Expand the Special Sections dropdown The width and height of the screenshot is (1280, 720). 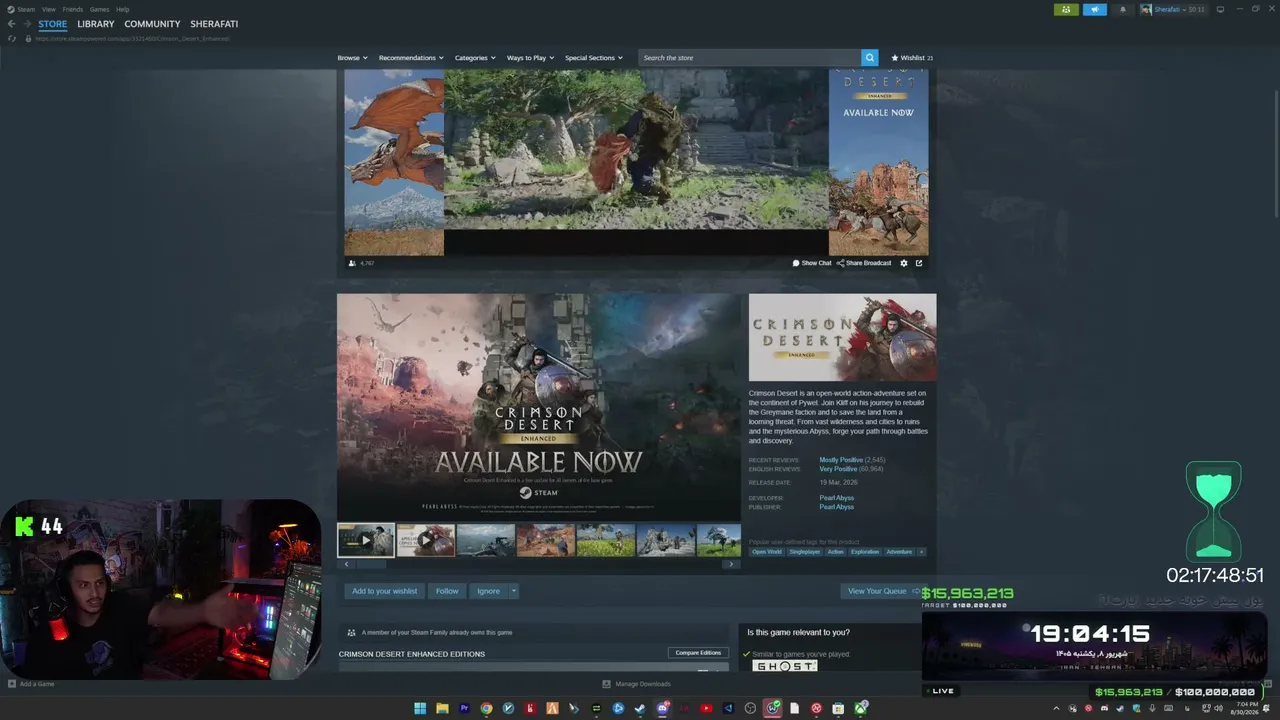(594, 58)
